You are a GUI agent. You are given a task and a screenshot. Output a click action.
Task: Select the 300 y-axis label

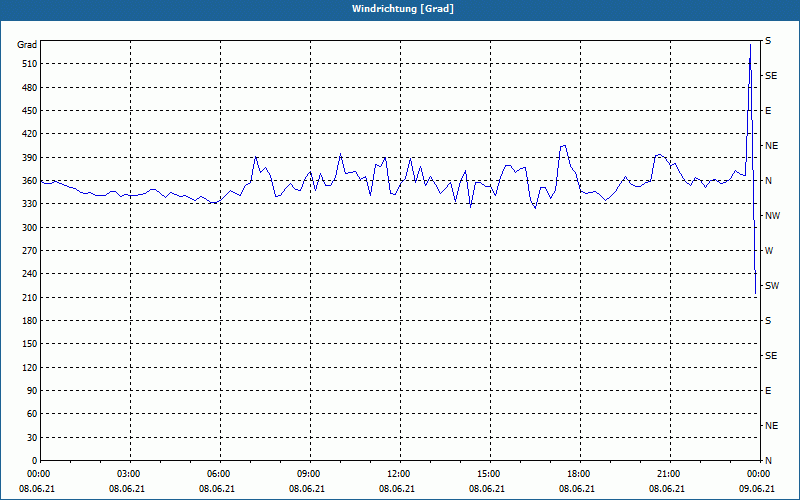[29, 227]
